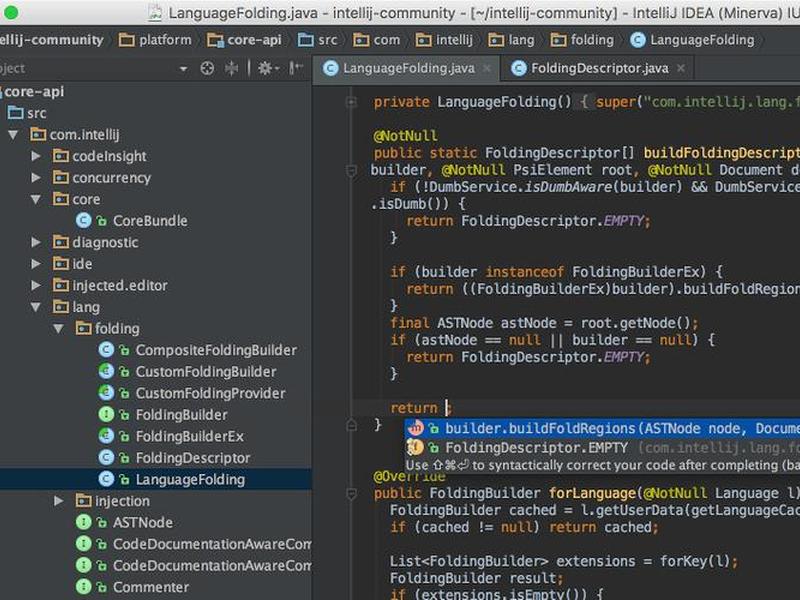
Task: Place cursor on ASTNode astNode line
Action: pyautogui.click(x=544, y=323)
